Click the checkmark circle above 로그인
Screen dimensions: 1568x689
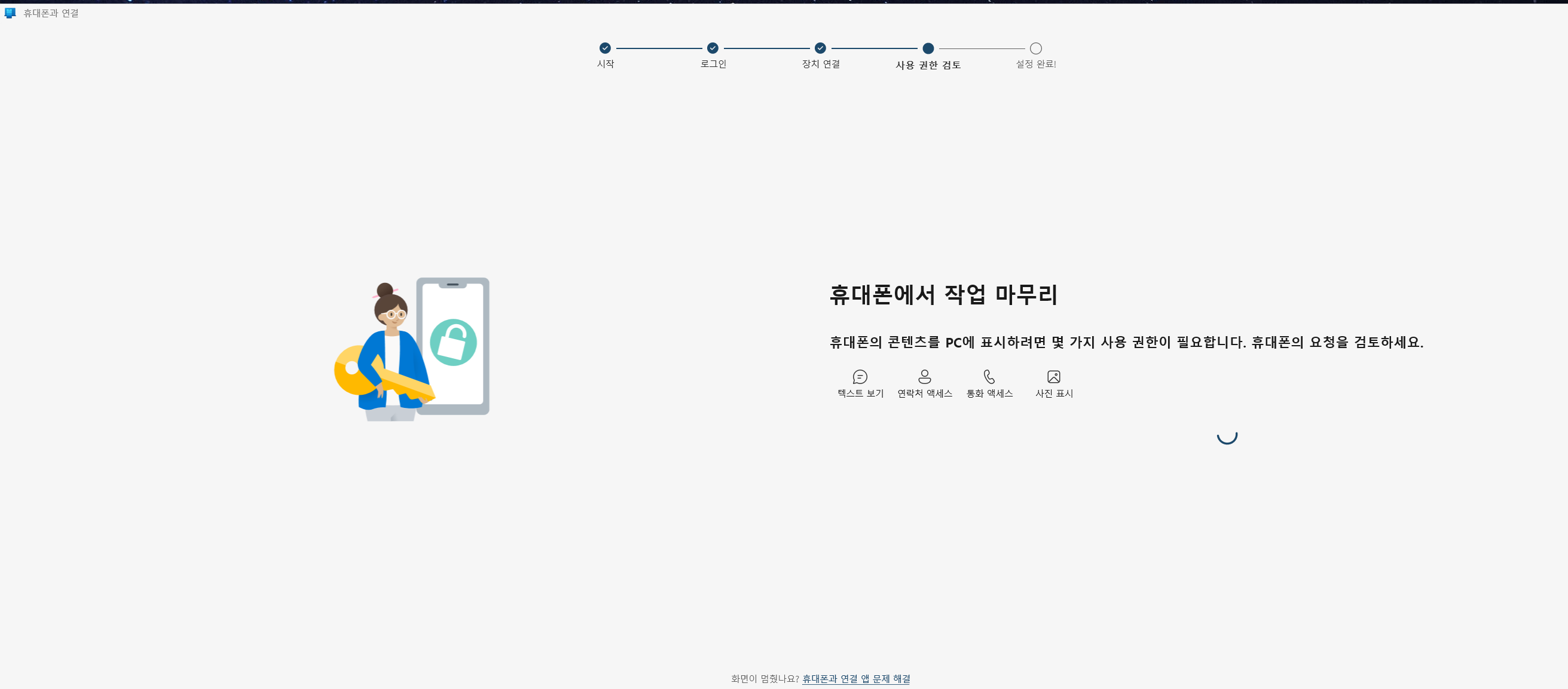[x=712, y=48]
